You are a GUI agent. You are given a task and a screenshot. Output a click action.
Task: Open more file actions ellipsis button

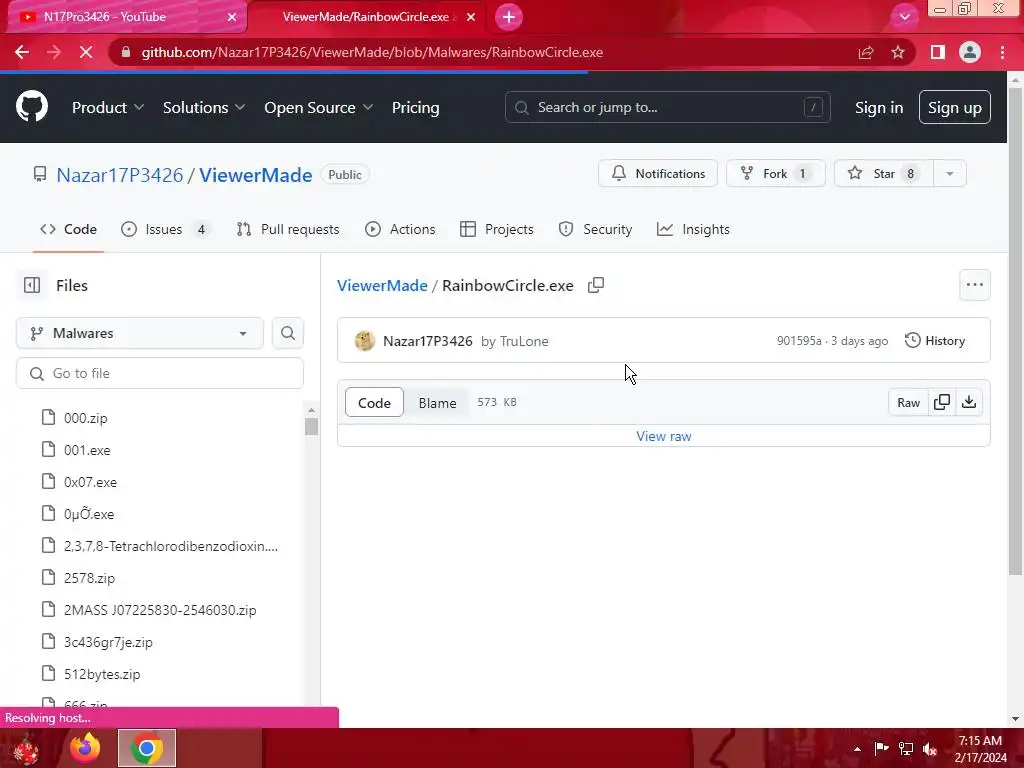[974, 285]
